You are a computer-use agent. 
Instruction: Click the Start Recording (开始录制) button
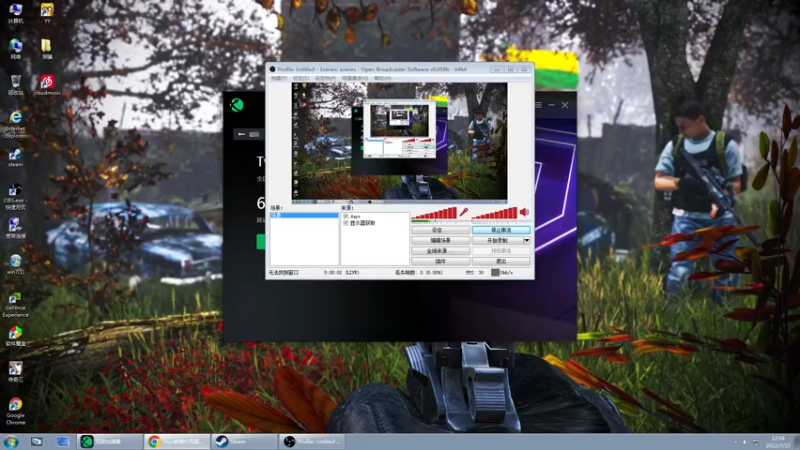point(497,240)
